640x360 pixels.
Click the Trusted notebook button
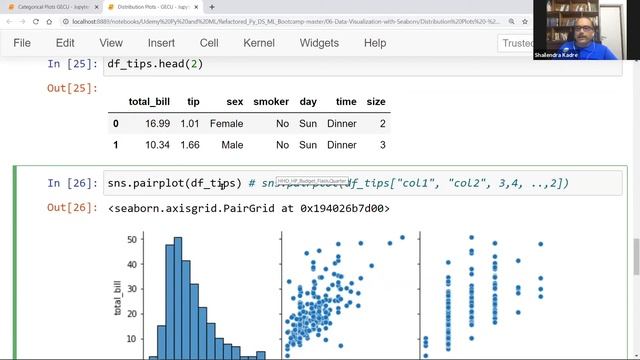pyautogui.click(x=516, y=43)
